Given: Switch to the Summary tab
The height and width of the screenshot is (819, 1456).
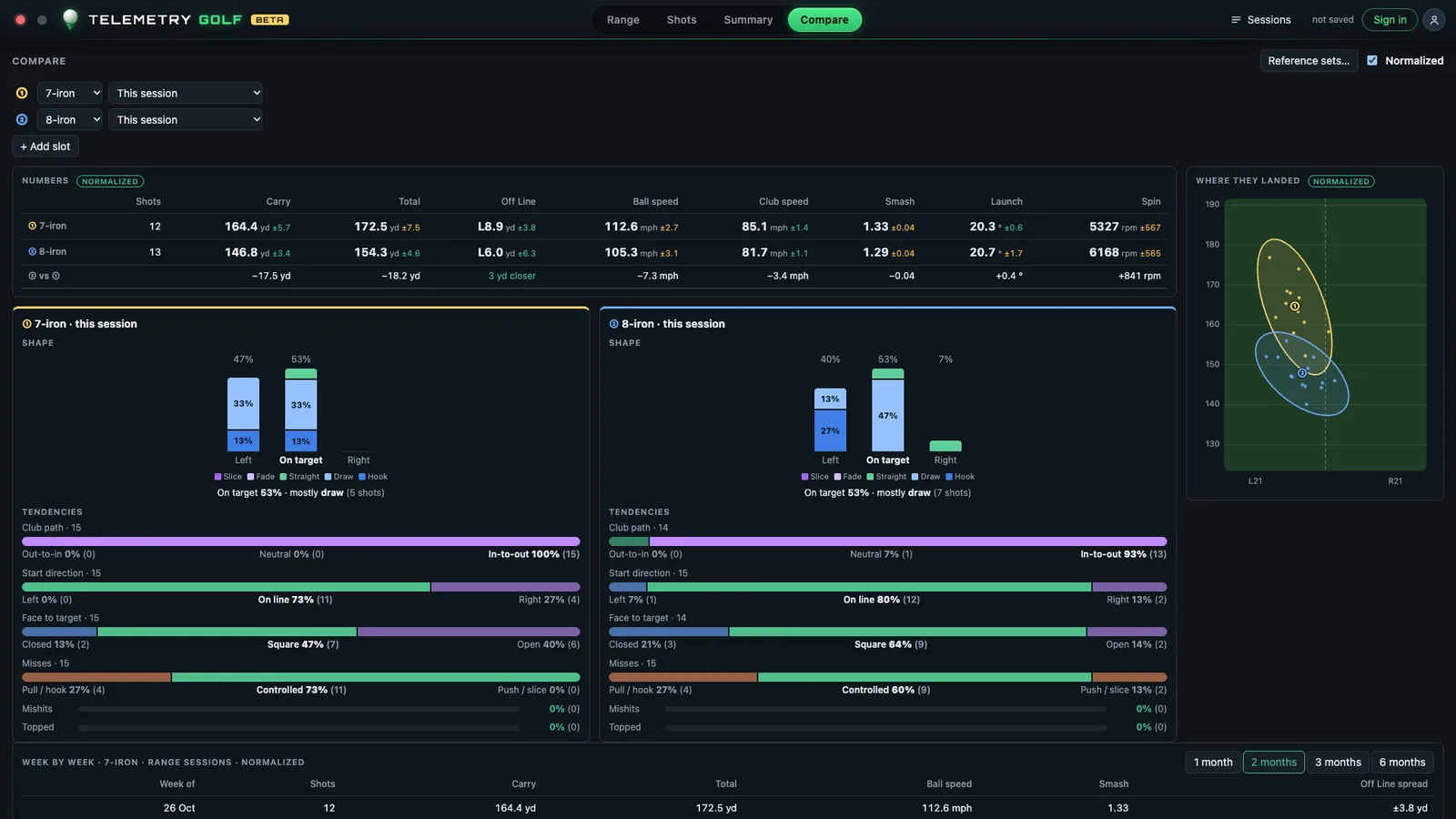Looking at the screenshot, I should point(748,20).
